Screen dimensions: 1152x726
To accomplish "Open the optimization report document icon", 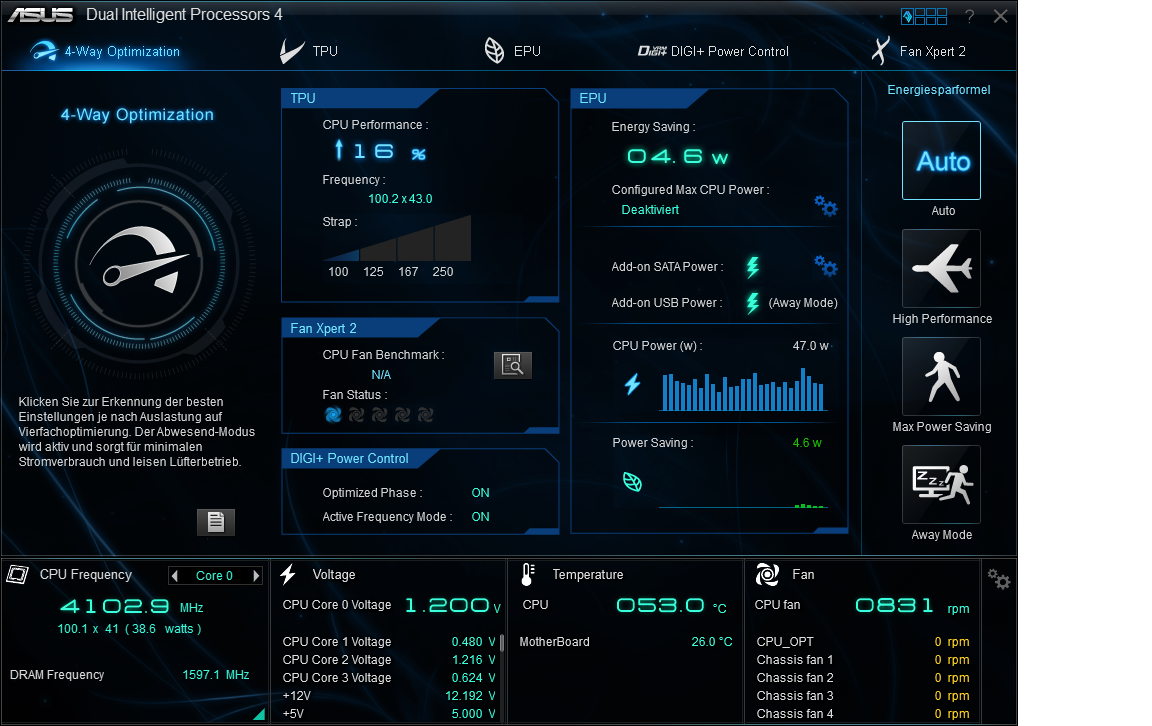I will click(216, 522).
